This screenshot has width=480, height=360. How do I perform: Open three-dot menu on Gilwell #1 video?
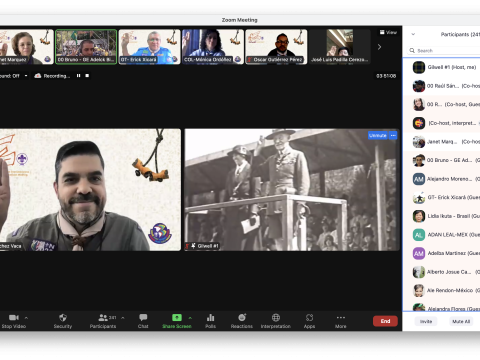pos(393,135)
